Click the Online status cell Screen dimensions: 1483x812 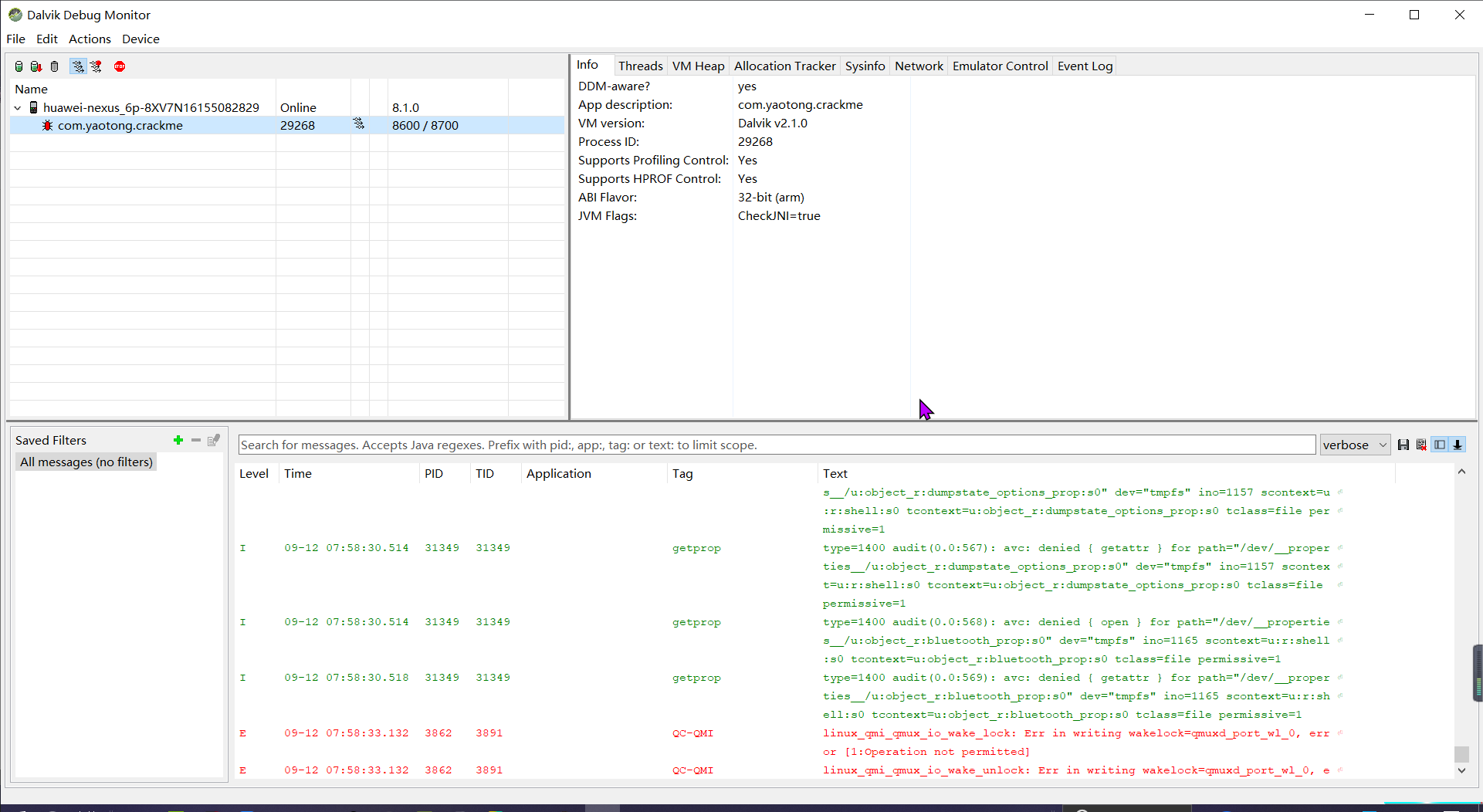(298, 107)
